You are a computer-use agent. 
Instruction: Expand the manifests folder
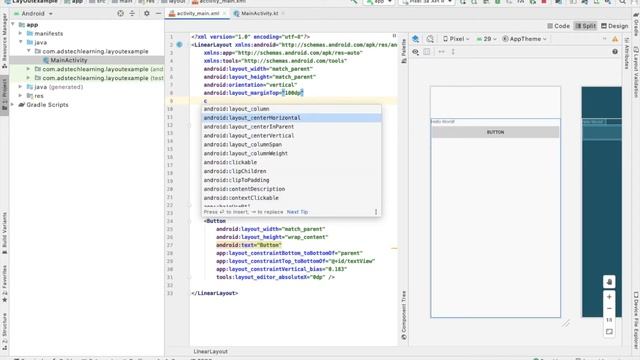pyautogui.click(x=20, y=33)
